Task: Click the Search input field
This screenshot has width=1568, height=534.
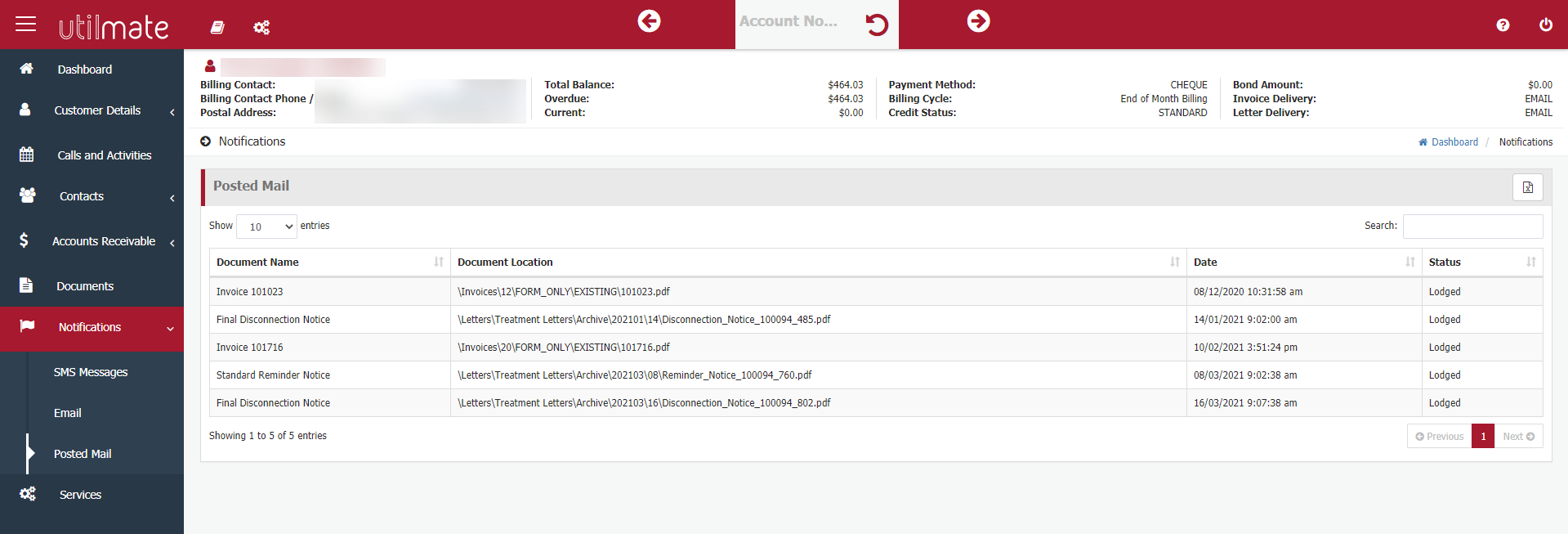Action: [x=1472, y=227]
